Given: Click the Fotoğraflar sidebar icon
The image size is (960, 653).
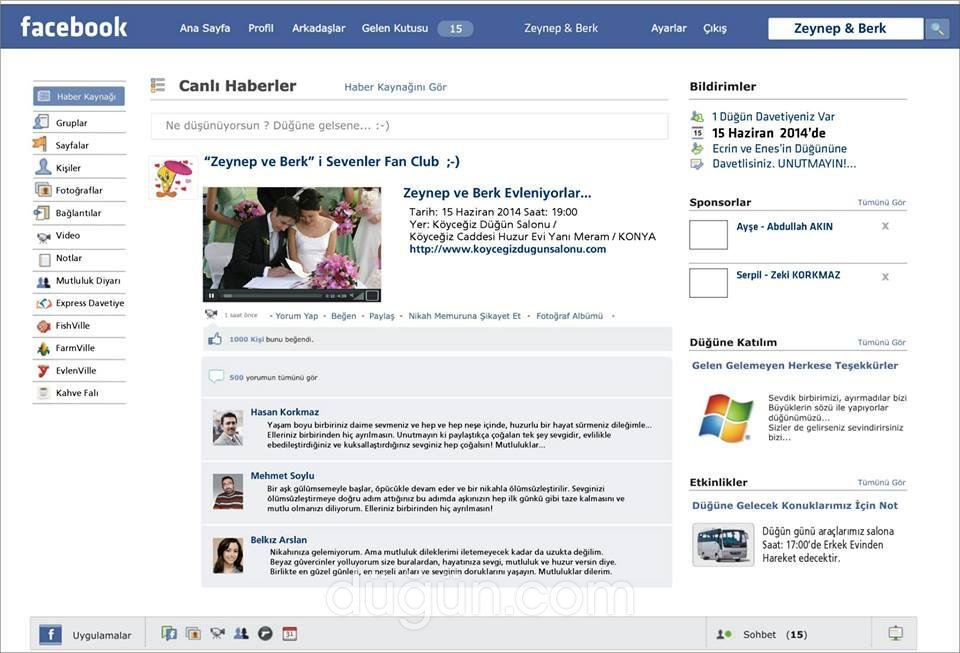Looking at the screenshot, I should coord(43,190).
